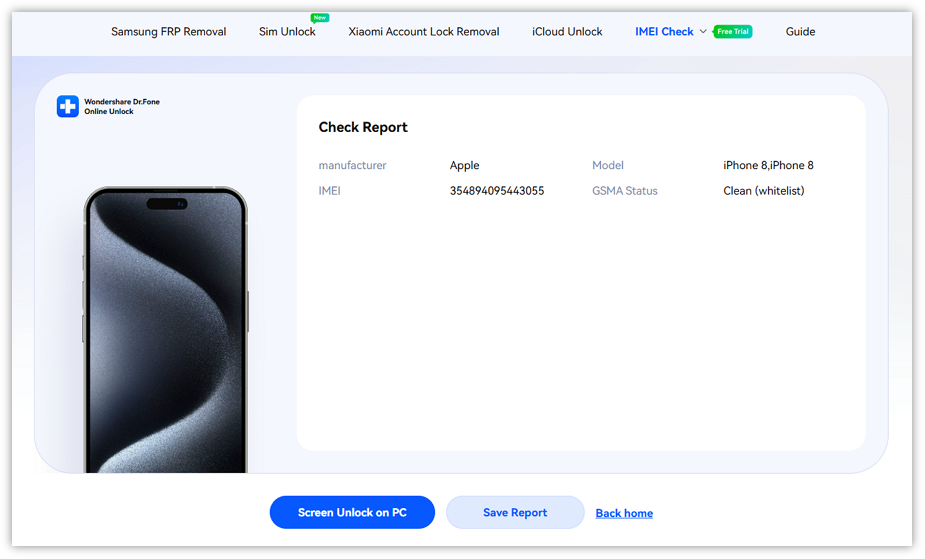Follow the Back home link

(x=624, y=513)
